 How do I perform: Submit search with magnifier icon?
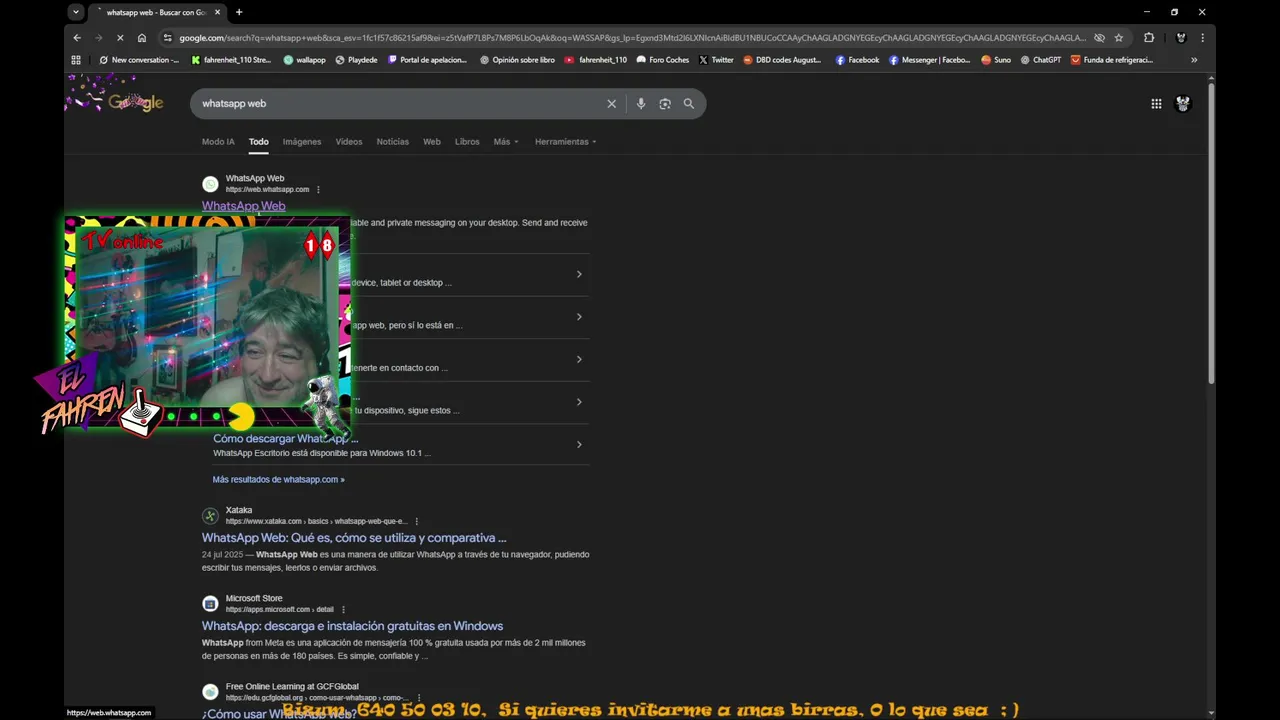point(689,103)
